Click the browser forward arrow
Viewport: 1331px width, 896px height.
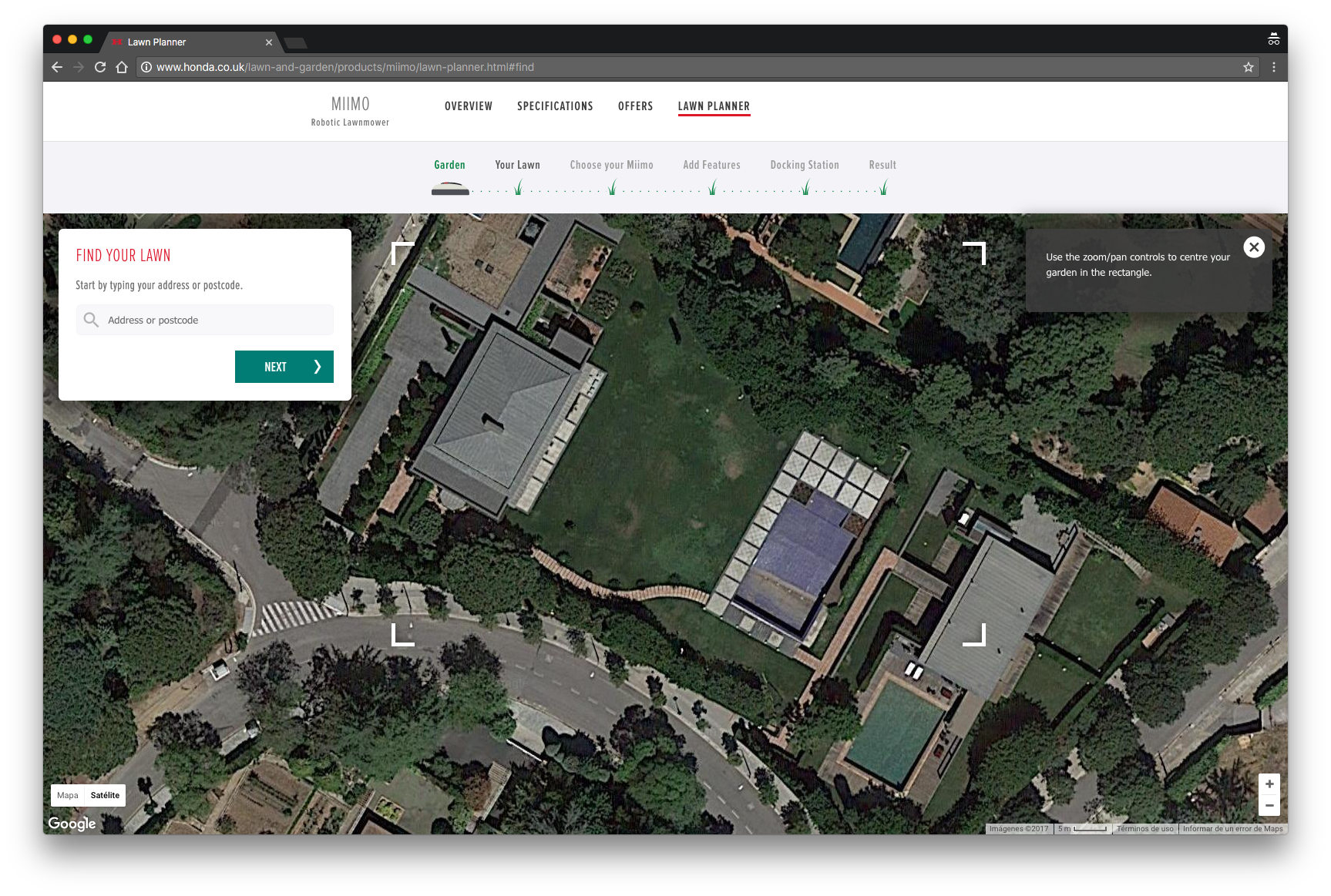pyautogui.click(x=79, y=67)
